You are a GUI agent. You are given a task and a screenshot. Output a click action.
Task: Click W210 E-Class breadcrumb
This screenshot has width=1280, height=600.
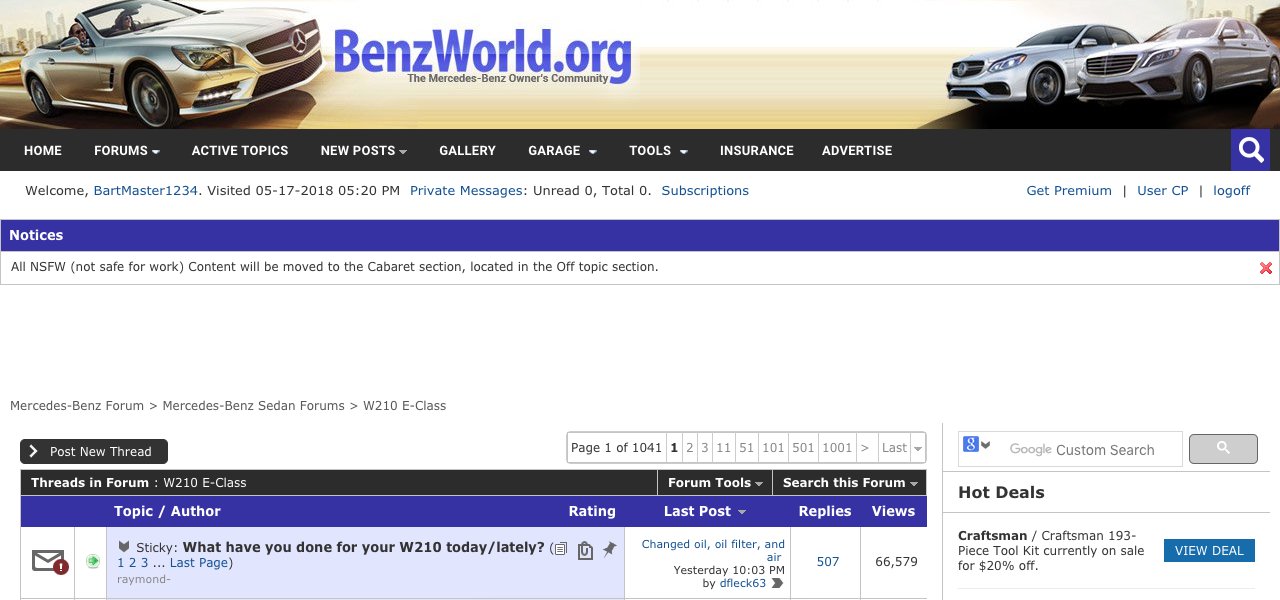click(404, 405)
